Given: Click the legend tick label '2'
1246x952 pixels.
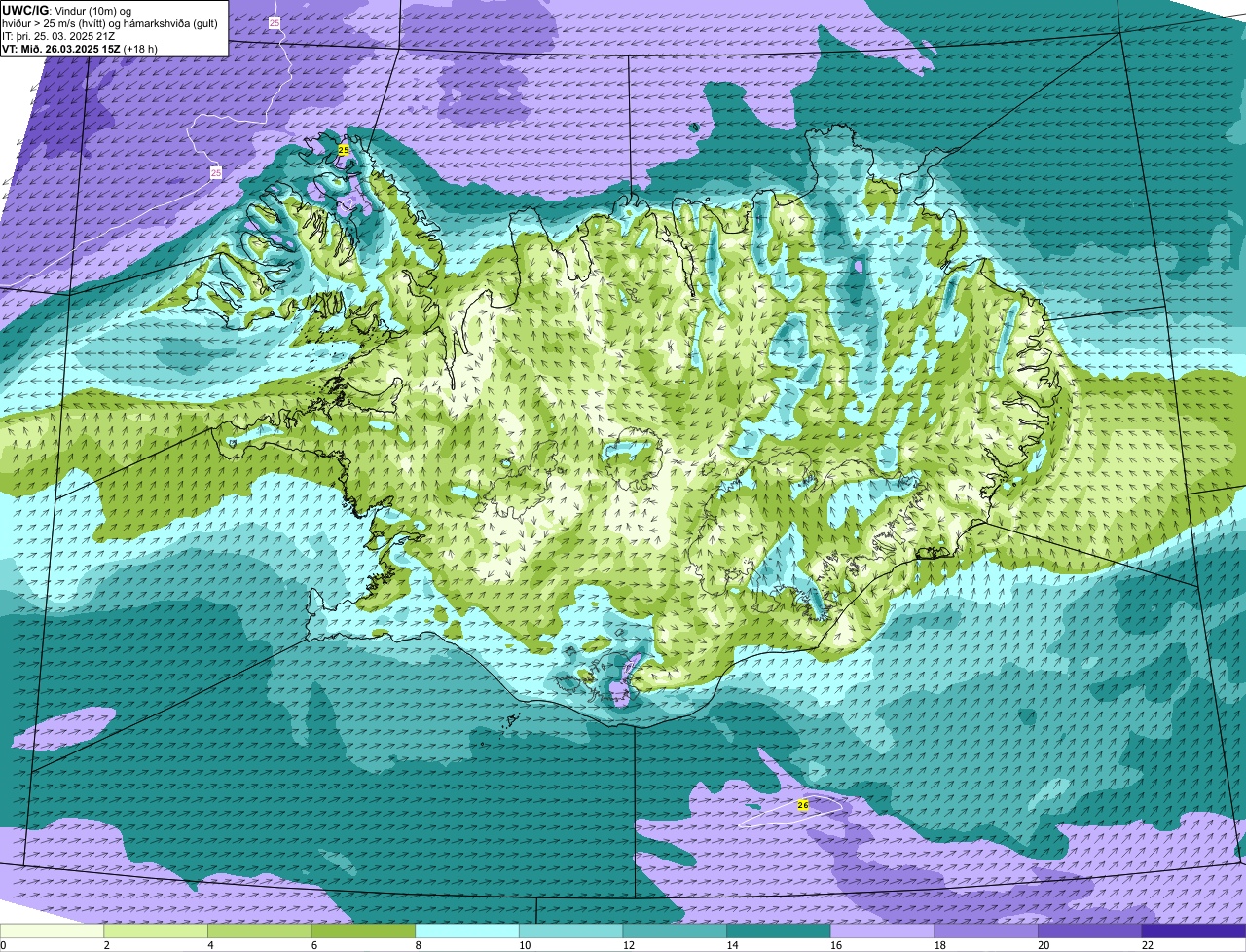Looking at the screenshot, I should click(x=106, y=945).
